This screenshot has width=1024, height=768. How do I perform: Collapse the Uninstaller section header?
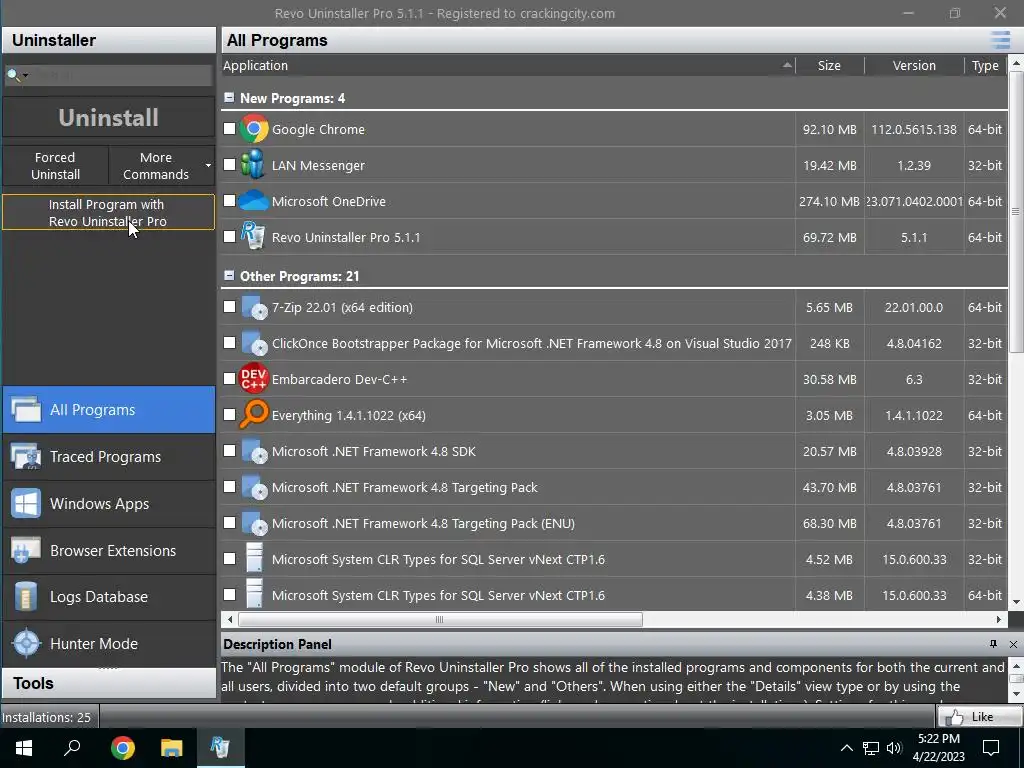point(108,40)
